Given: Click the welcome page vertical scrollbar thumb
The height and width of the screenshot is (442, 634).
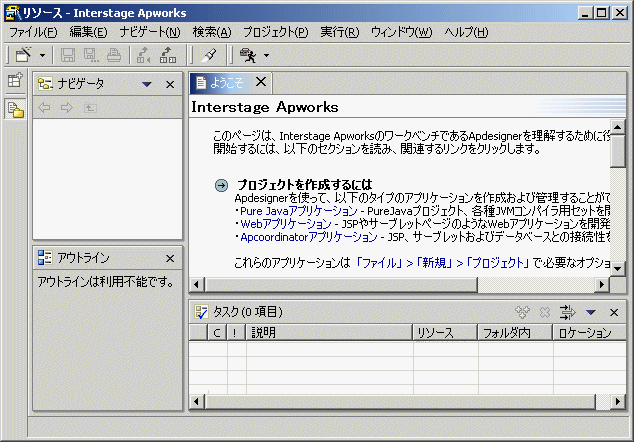Looking at the screenshot, I should [618, 151].
